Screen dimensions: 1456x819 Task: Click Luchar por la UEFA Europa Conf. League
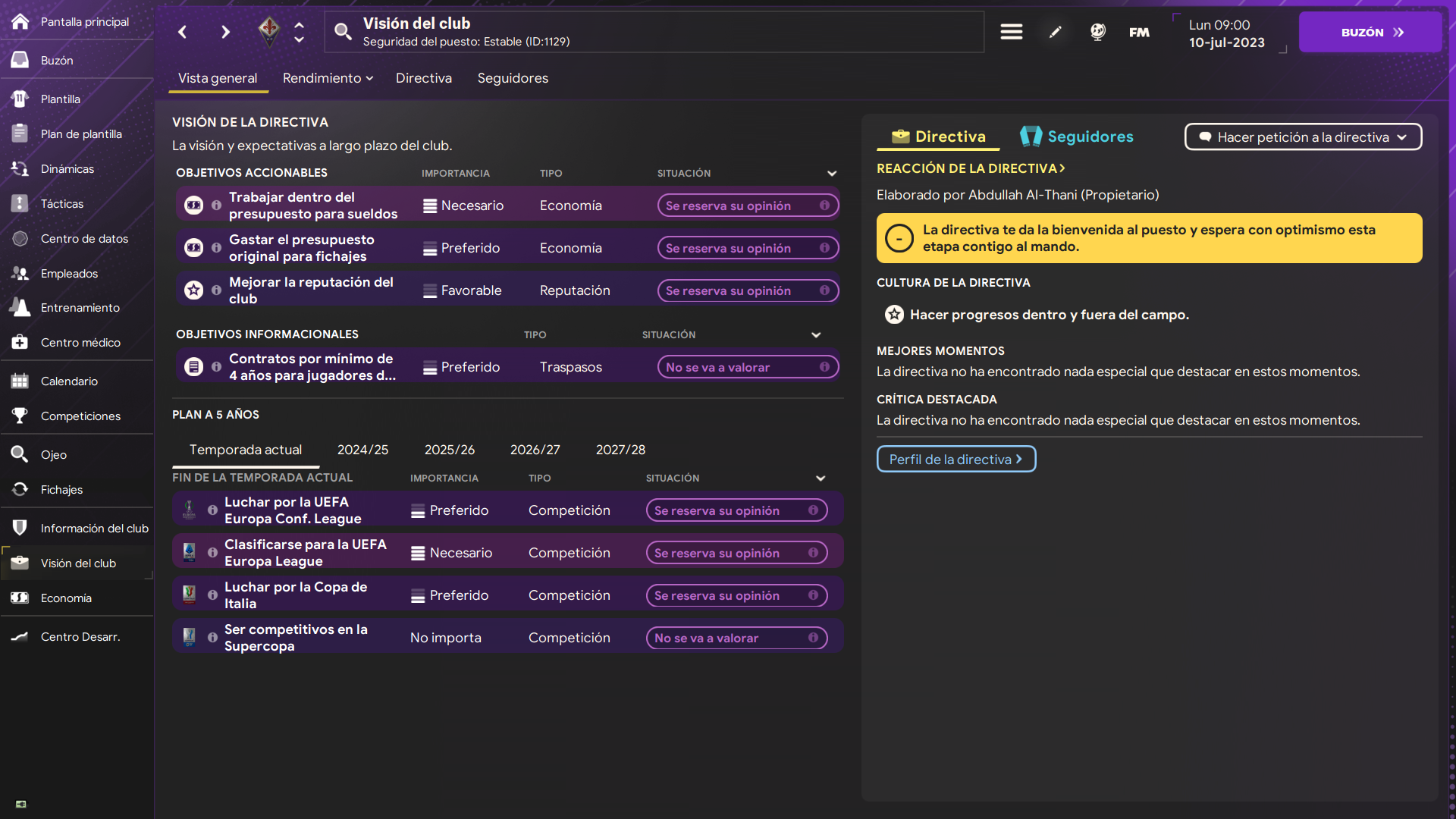(293, 510)
